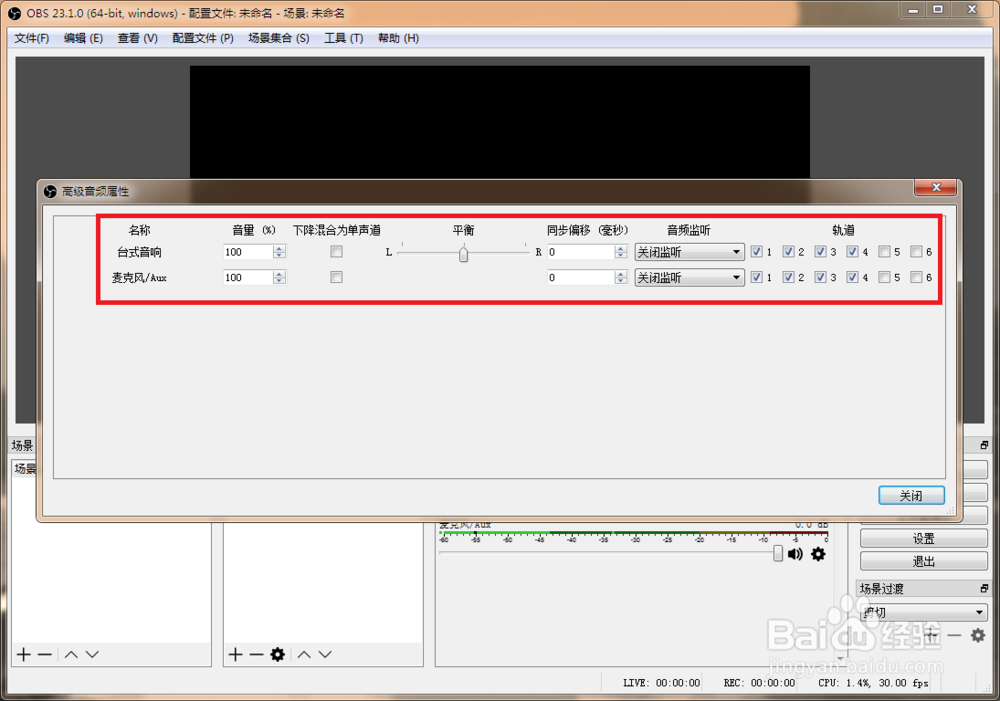Open the 查看(V) menu
The width and height of the screenshot is (1000, 701).
click(x=137, y=38)
